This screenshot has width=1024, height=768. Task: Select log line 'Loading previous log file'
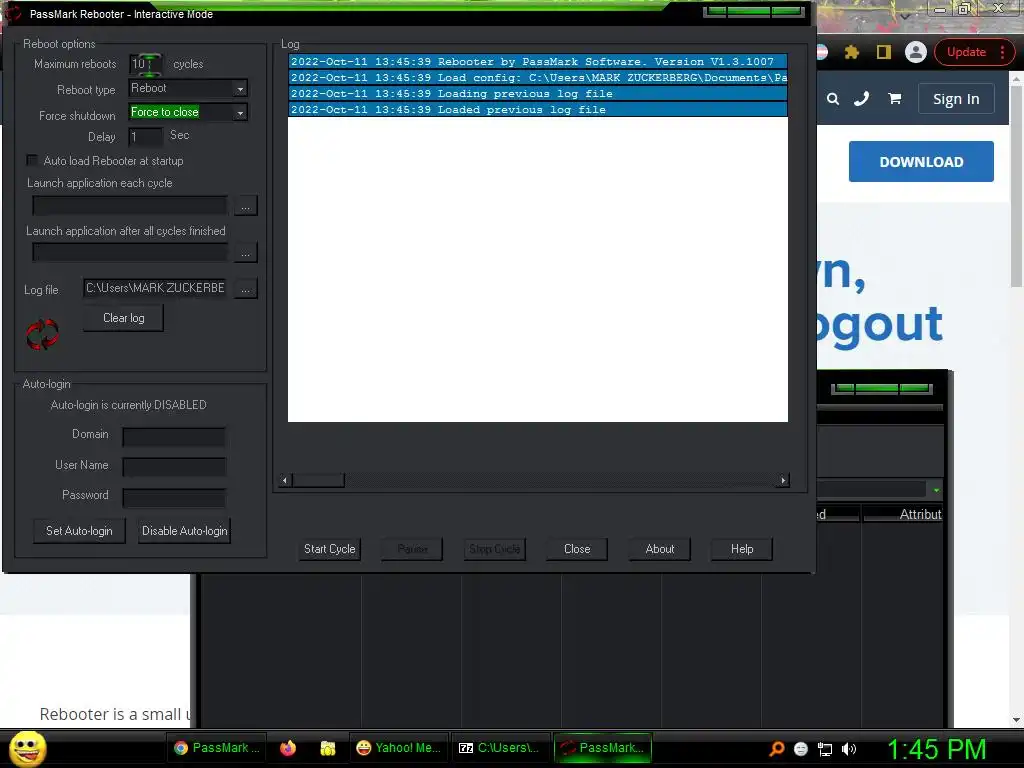(537, 93)
